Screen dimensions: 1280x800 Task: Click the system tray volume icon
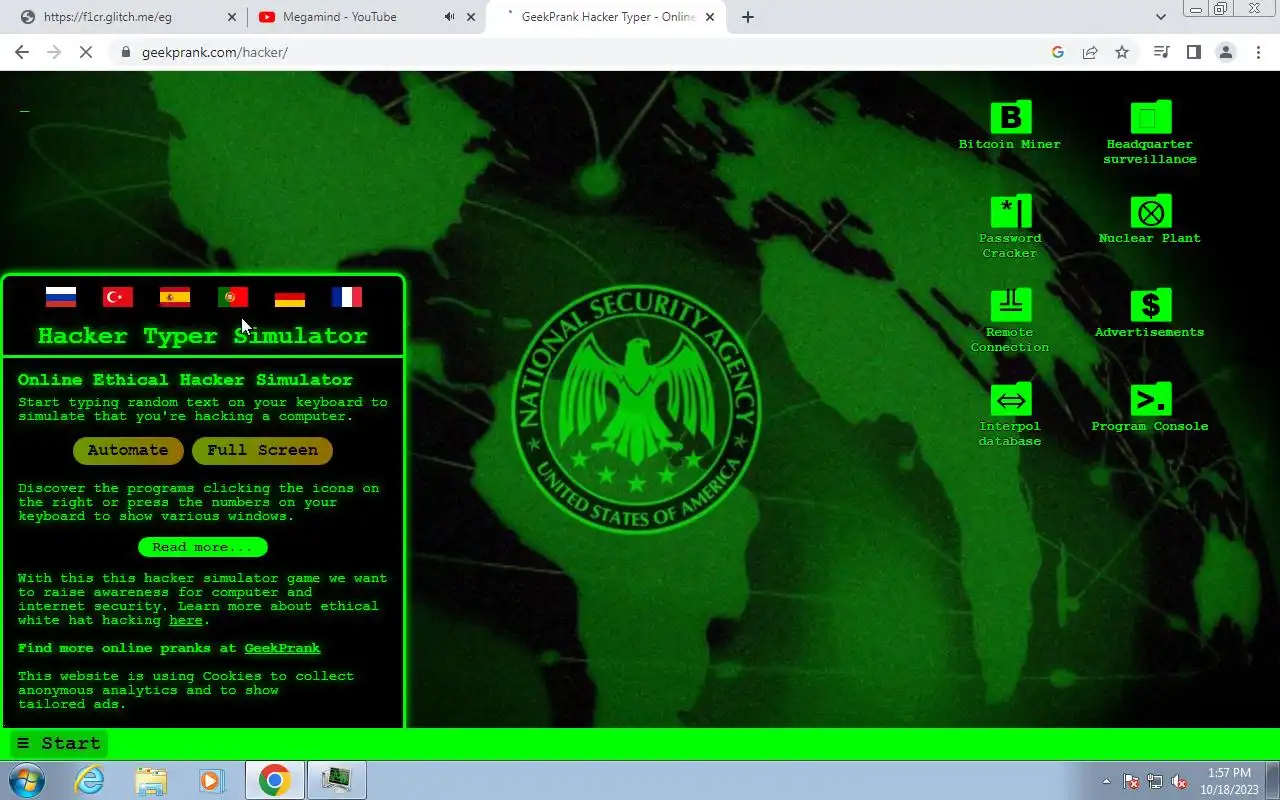tap(1179, 781)
